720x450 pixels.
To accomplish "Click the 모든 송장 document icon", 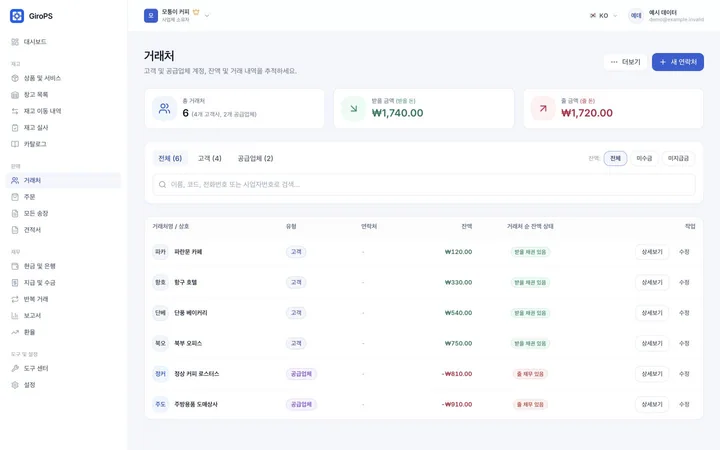I will point(15,214).
